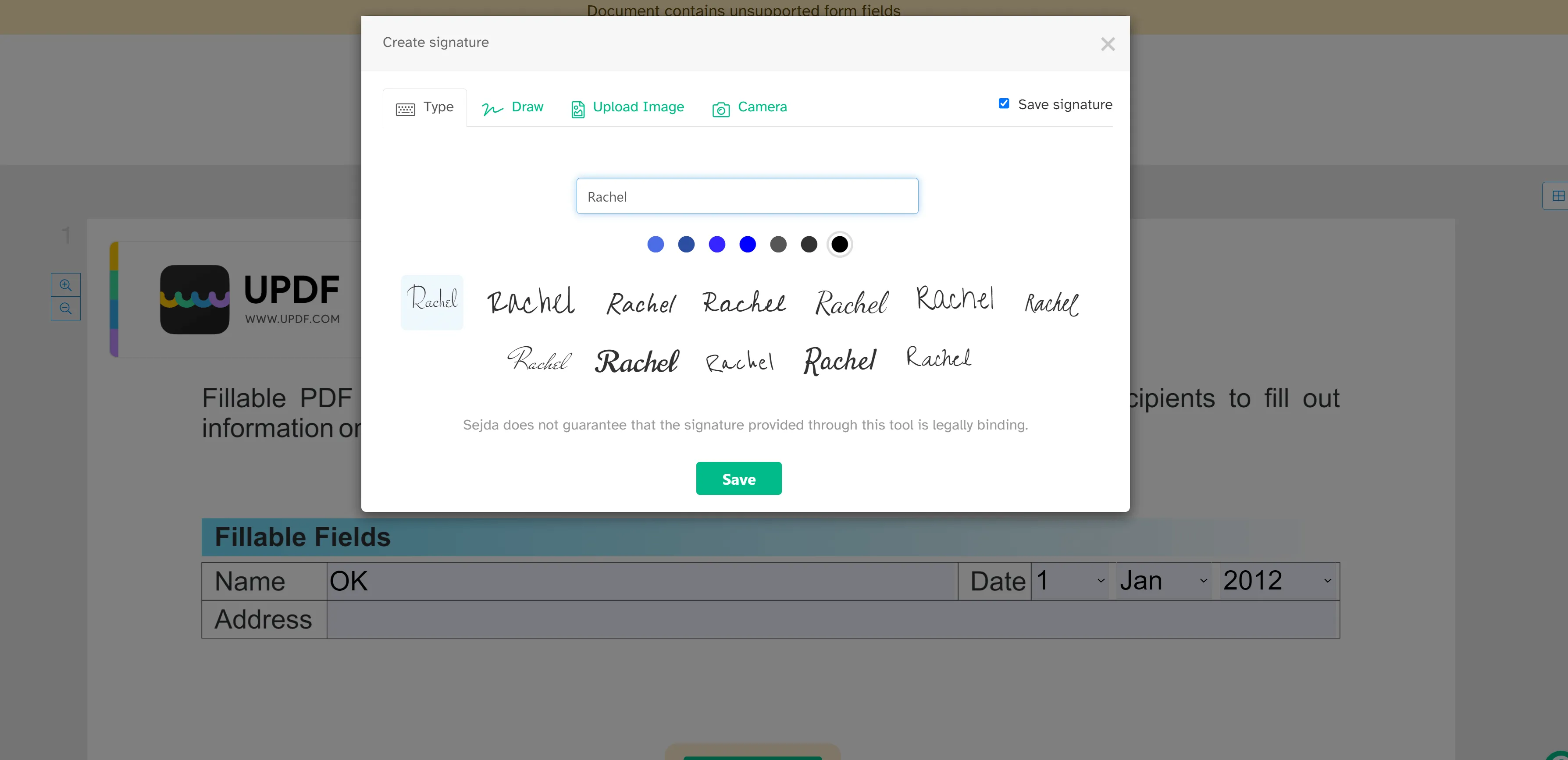Click the Camera signature tab
The width and height of the screenshot is (1568, 760).
pos(749,107)
